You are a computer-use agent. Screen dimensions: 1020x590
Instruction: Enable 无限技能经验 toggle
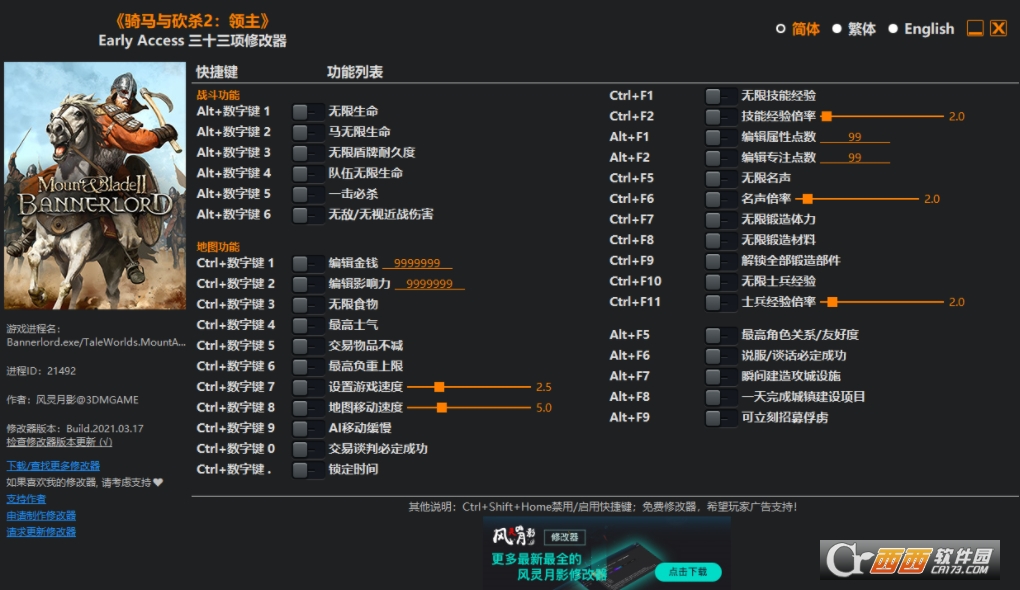[721, 96]
